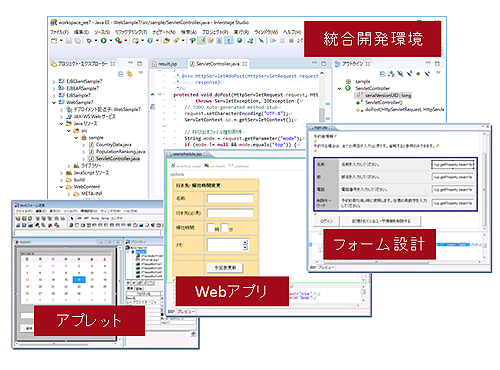
Task: Click the Open Type toolbar icon
Action: [x=166, y=41]
